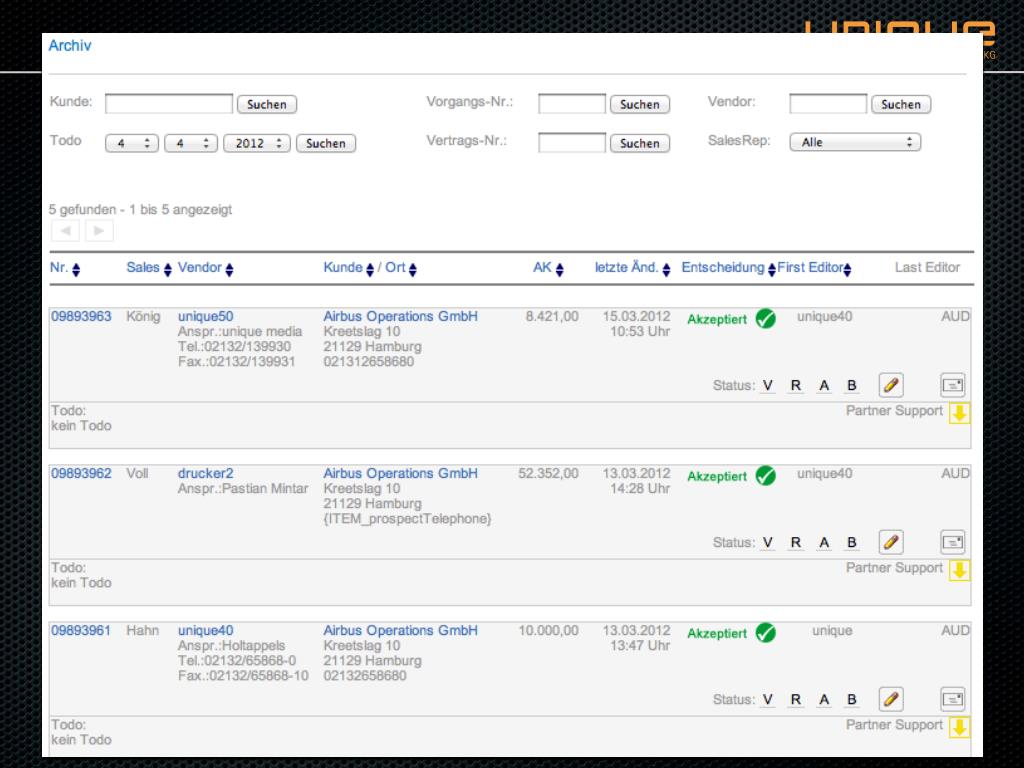Click the pencil edit icon for order 09893961
This screenshot has height=768, width=1024.
click(891, 699)
